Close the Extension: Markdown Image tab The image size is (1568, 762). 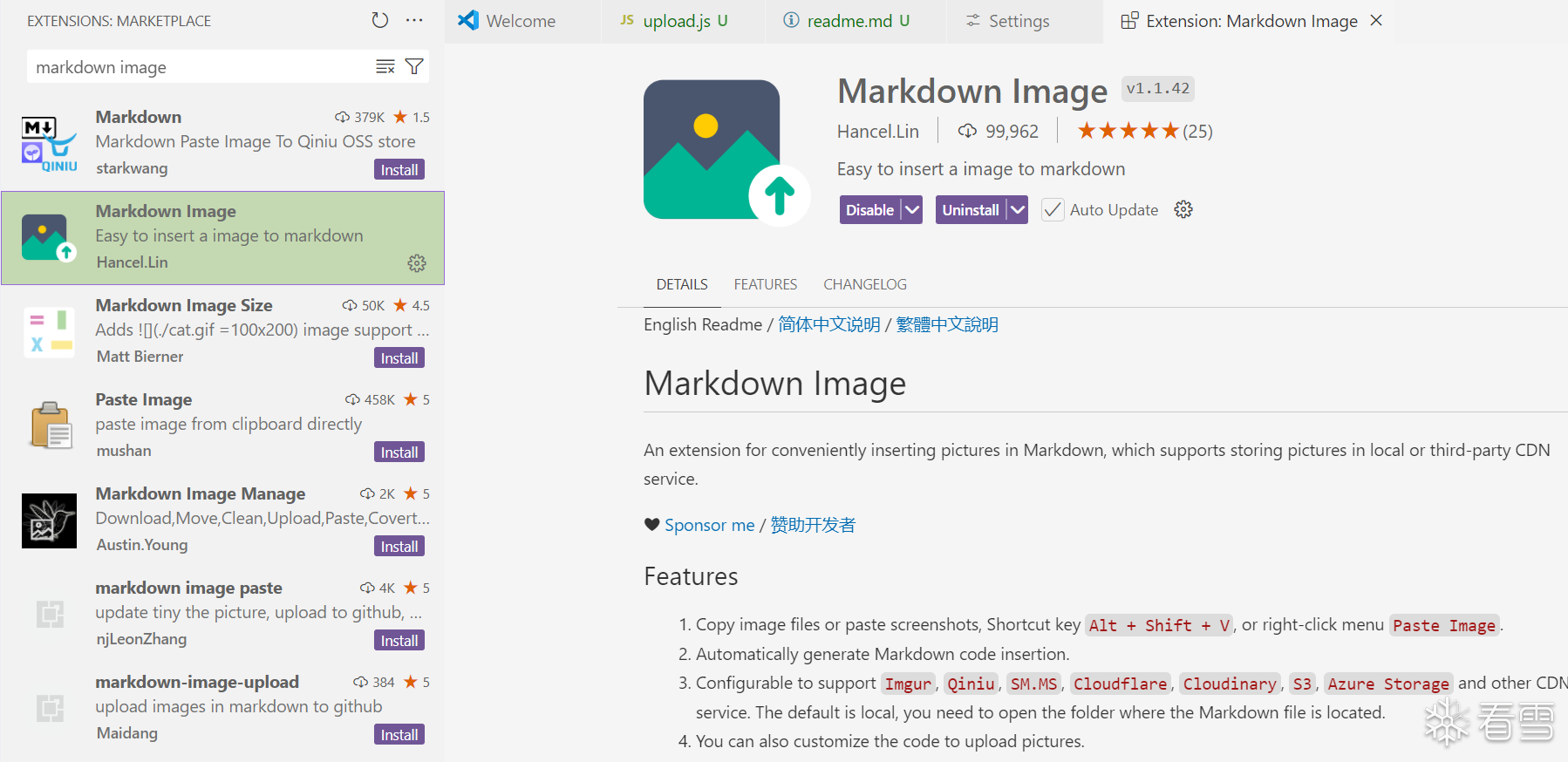pos(1376,20)
